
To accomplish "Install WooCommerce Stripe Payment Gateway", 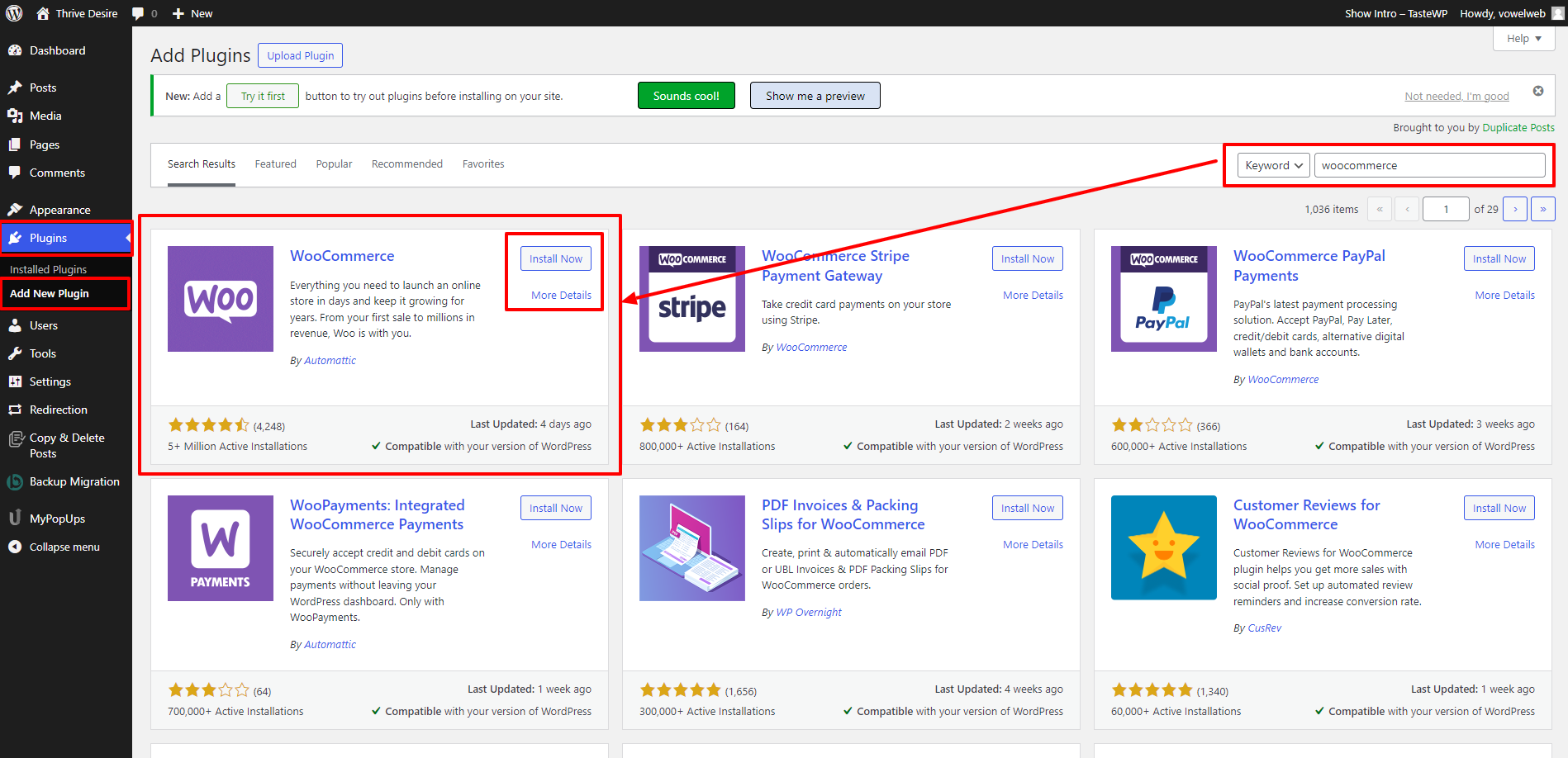I will pyautogui.click(x=1028, y=258).
